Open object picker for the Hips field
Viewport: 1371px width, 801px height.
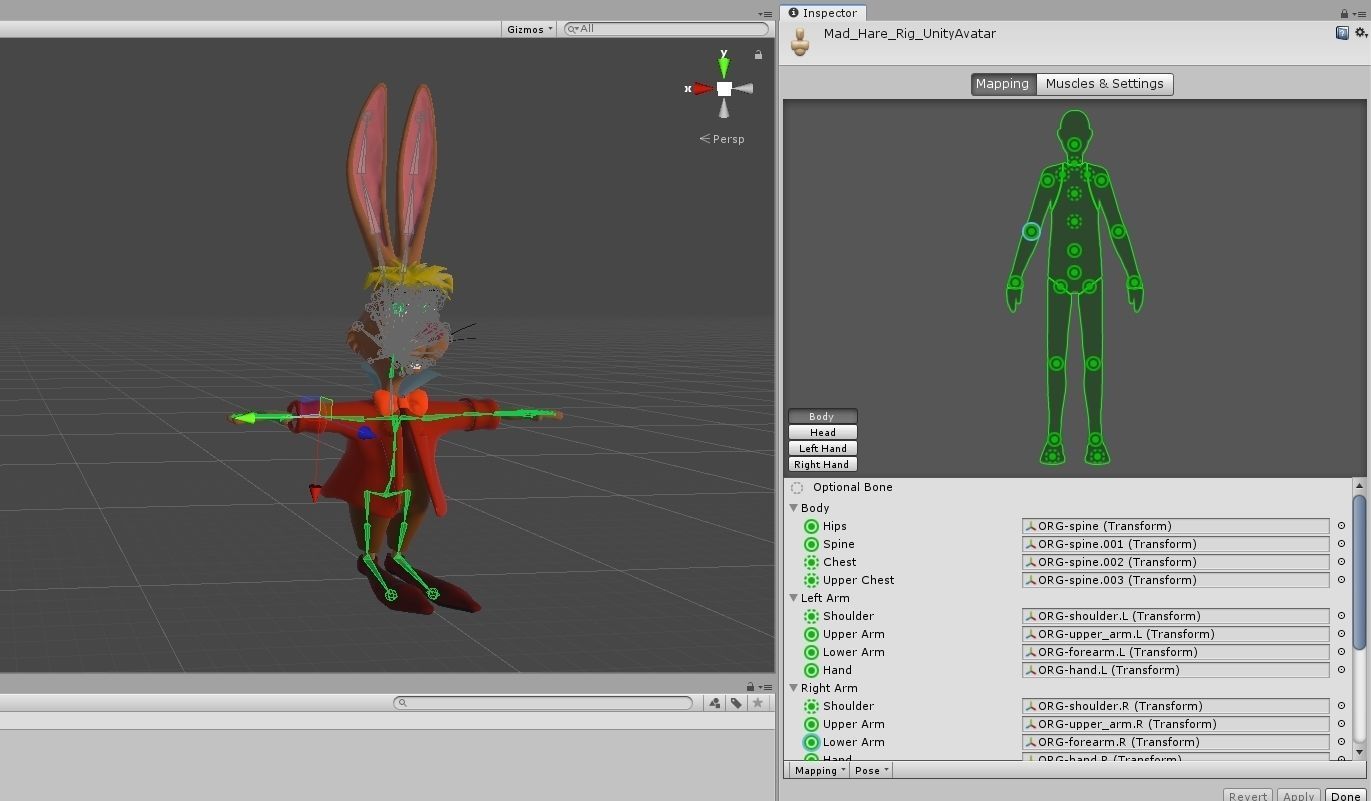point(1341,526)
